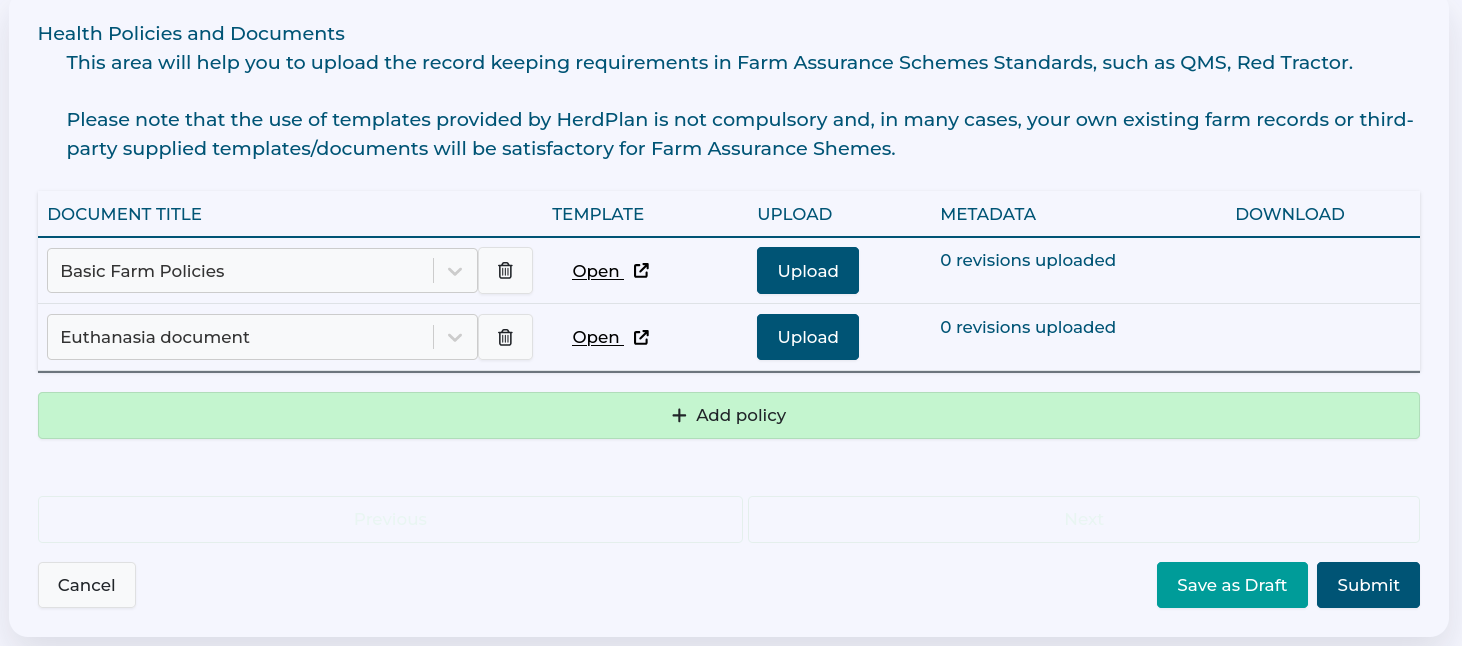This screenshot has width=1462, height=646.
Task: Open the Basic Farm Policies template link
Action: (596, 272)
